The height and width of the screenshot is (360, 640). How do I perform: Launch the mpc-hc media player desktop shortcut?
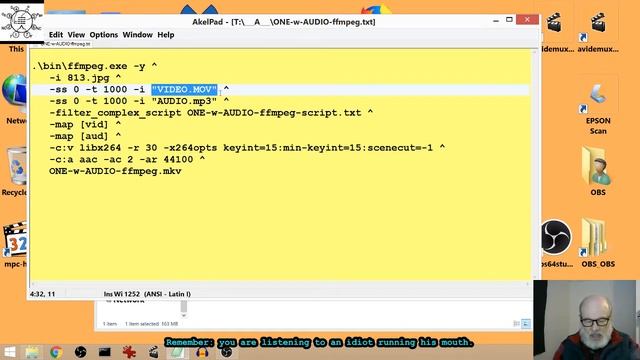tap(14, 245)
